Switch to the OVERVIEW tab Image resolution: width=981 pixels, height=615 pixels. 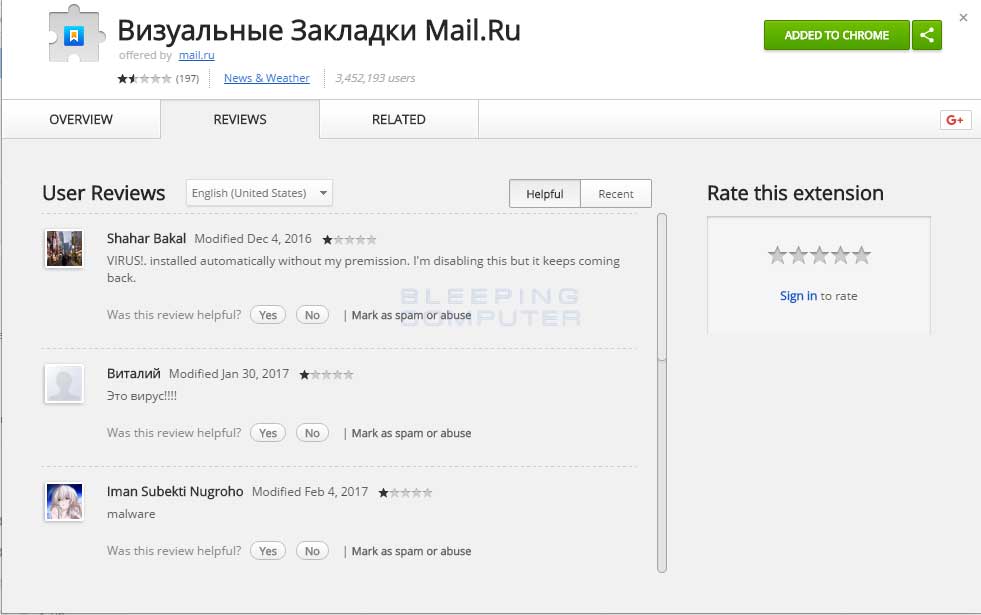click(80, 119)
